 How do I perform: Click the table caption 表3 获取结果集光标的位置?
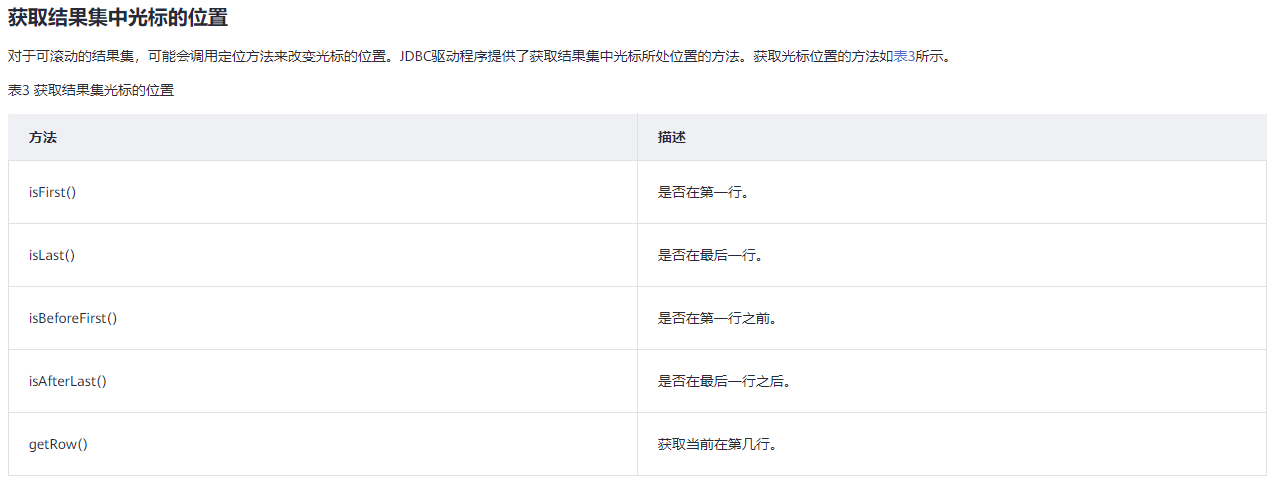coord(91,90)
